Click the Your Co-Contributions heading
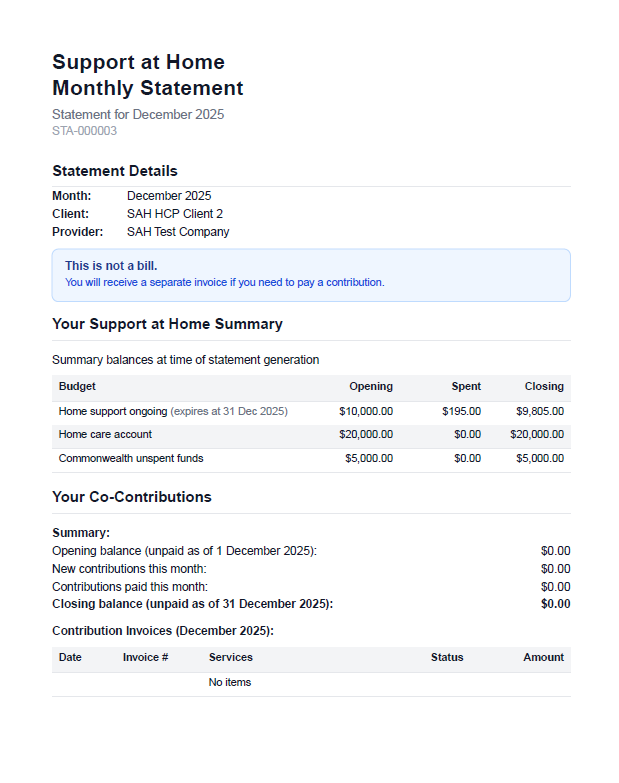Image resolution: width=619 pixels, height=783 pixels. 132,497
